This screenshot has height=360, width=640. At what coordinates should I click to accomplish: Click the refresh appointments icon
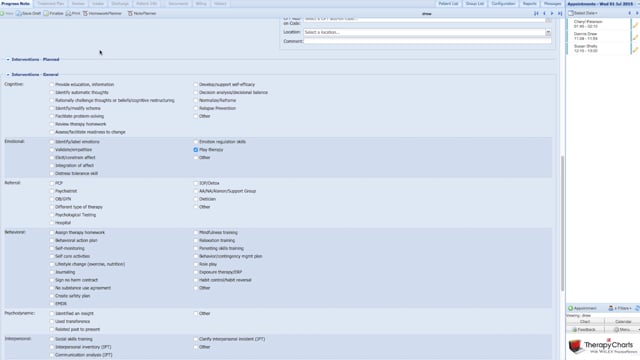click(637, 308)
